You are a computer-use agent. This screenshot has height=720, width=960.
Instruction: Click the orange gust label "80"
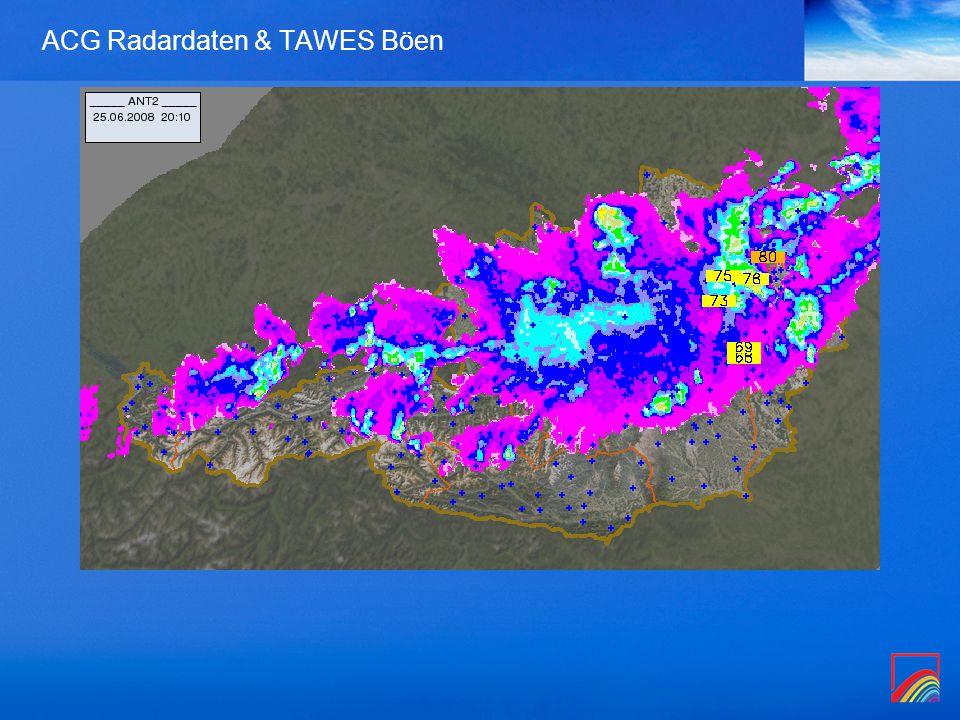click(768, 257)
